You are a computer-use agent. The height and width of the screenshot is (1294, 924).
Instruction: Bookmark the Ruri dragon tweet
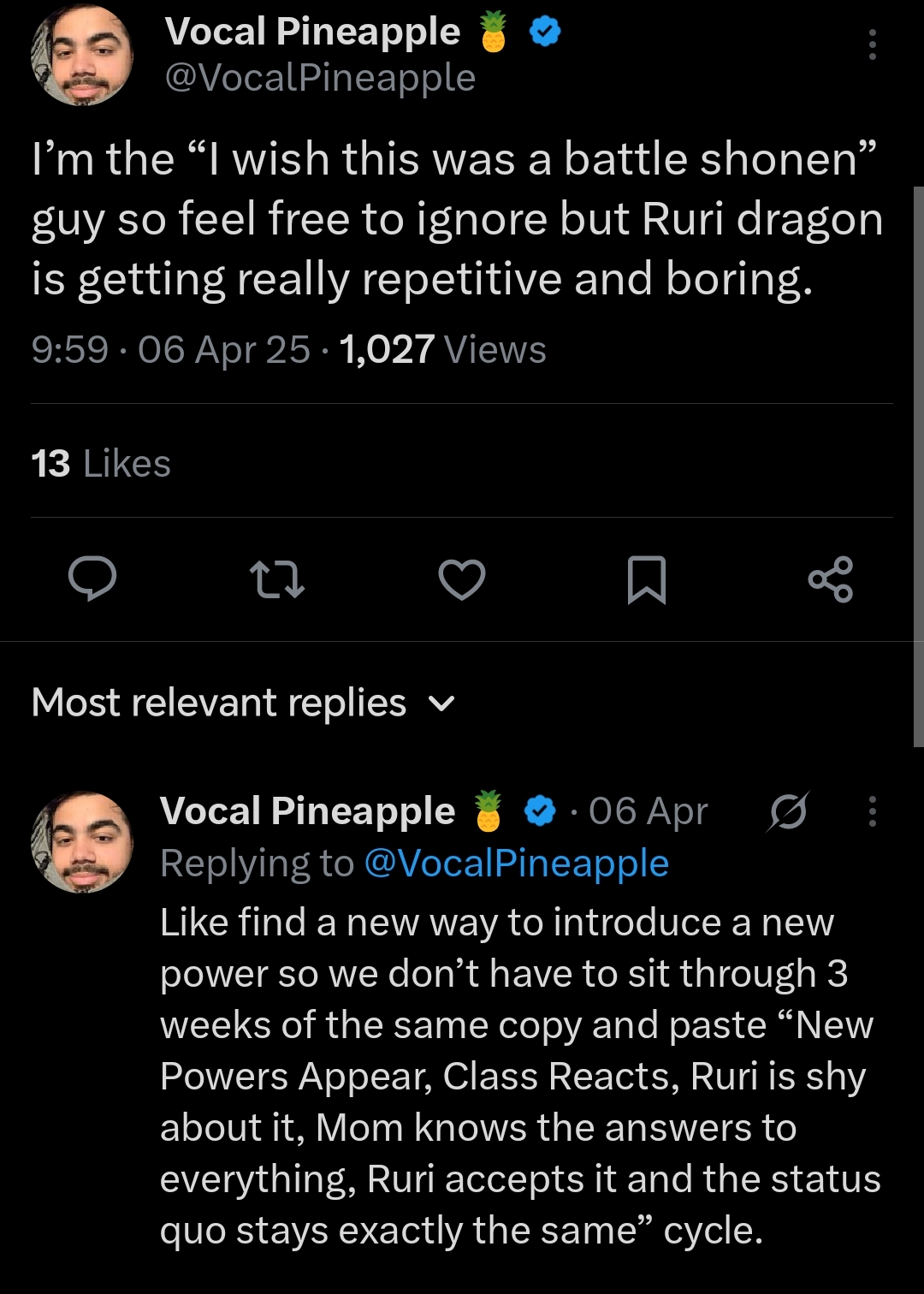[x=646, y=579]
